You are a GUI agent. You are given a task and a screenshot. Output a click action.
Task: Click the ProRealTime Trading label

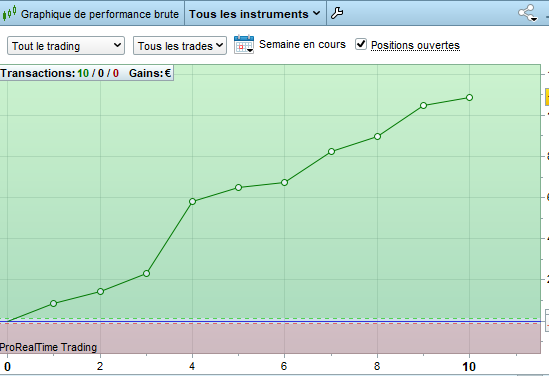pos(48,347)
